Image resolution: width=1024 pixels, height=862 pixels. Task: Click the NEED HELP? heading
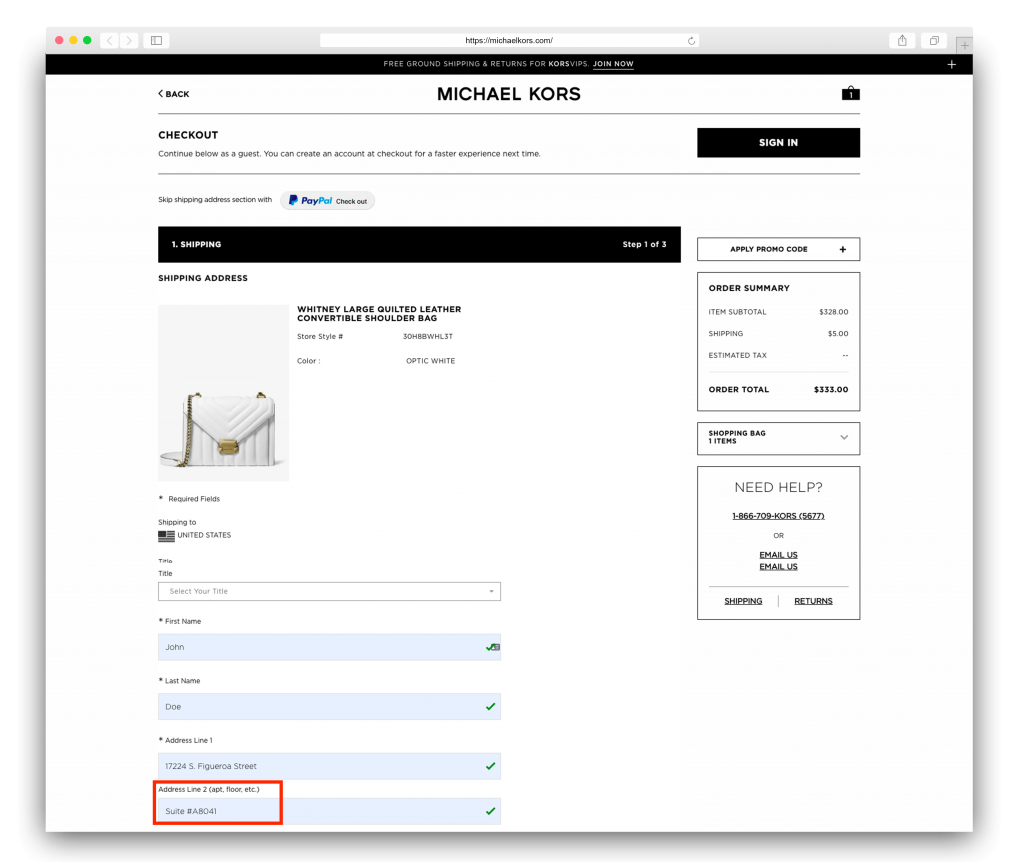coord(778,488)
